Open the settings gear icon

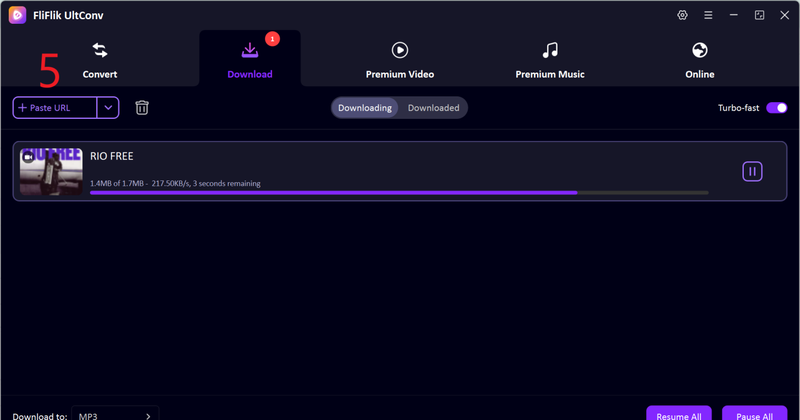[x=682, y=15]
